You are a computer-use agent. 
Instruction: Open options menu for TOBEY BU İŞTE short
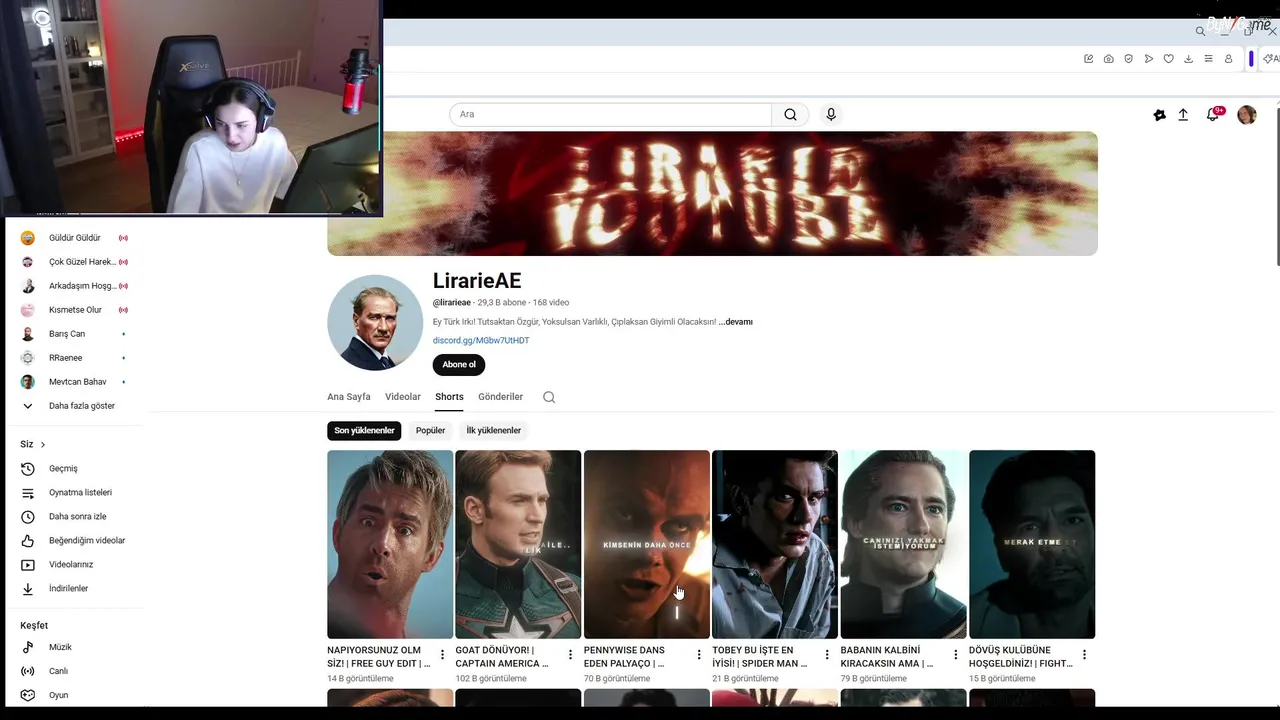(827, 655)
